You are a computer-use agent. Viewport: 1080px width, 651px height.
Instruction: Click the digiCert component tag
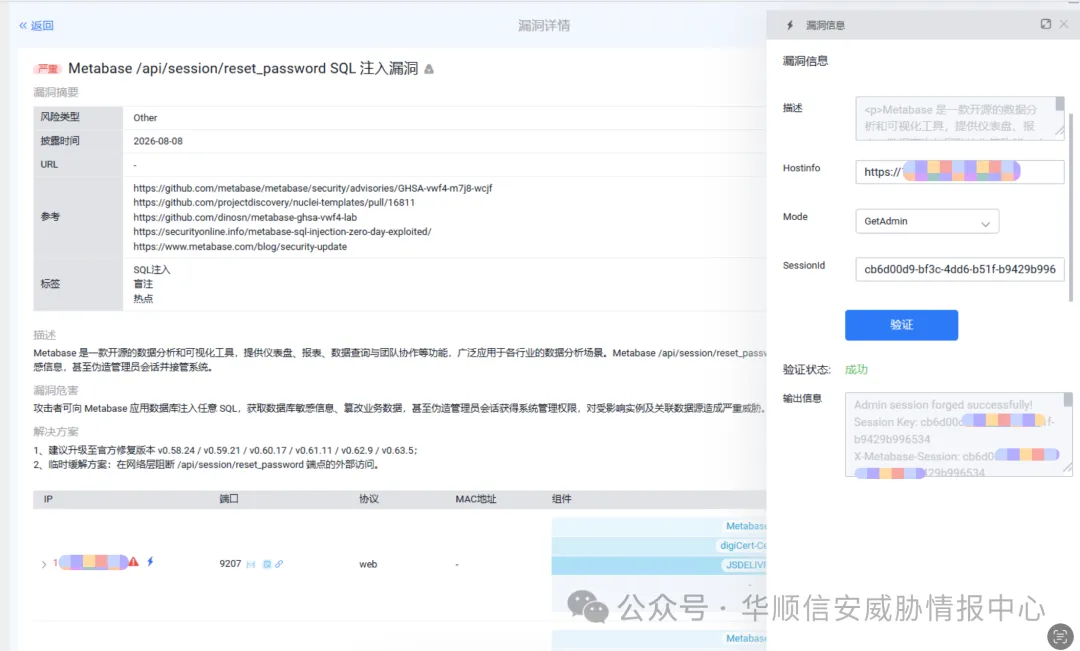(742, 546)
